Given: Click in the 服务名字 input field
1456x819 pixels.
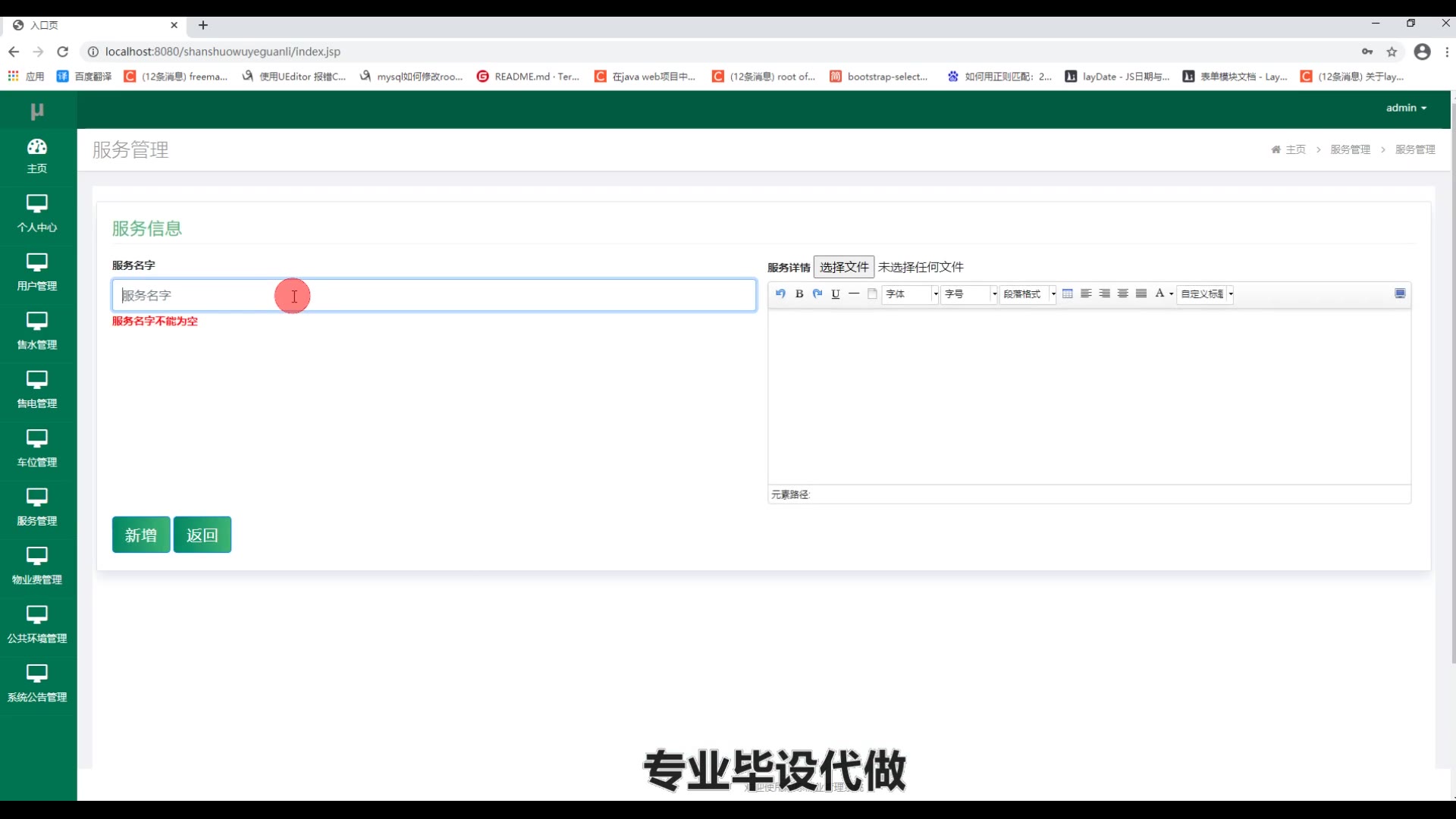Looking at the screenshot, I should [434, 295].
